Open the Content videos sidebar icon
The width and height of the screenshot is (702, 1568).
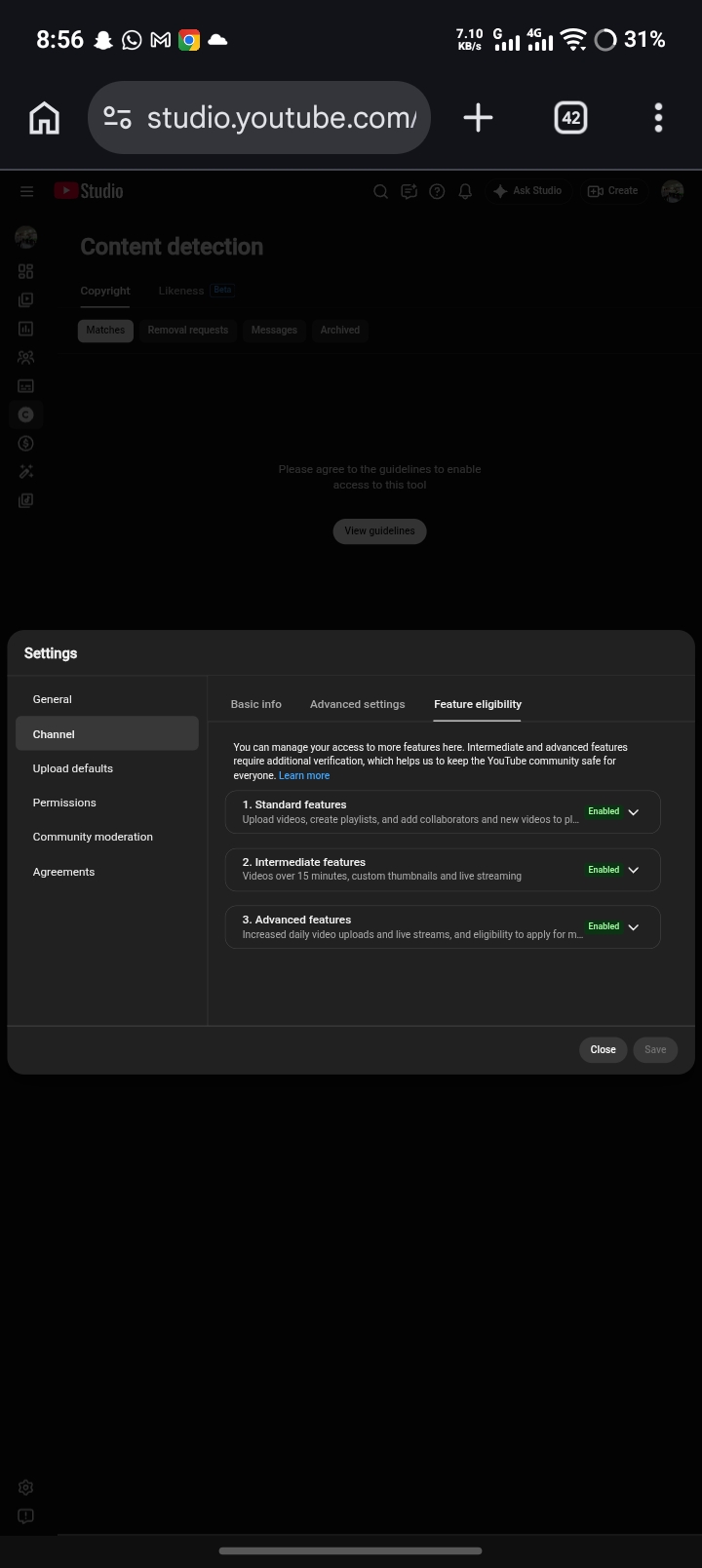tap(26, 300)
